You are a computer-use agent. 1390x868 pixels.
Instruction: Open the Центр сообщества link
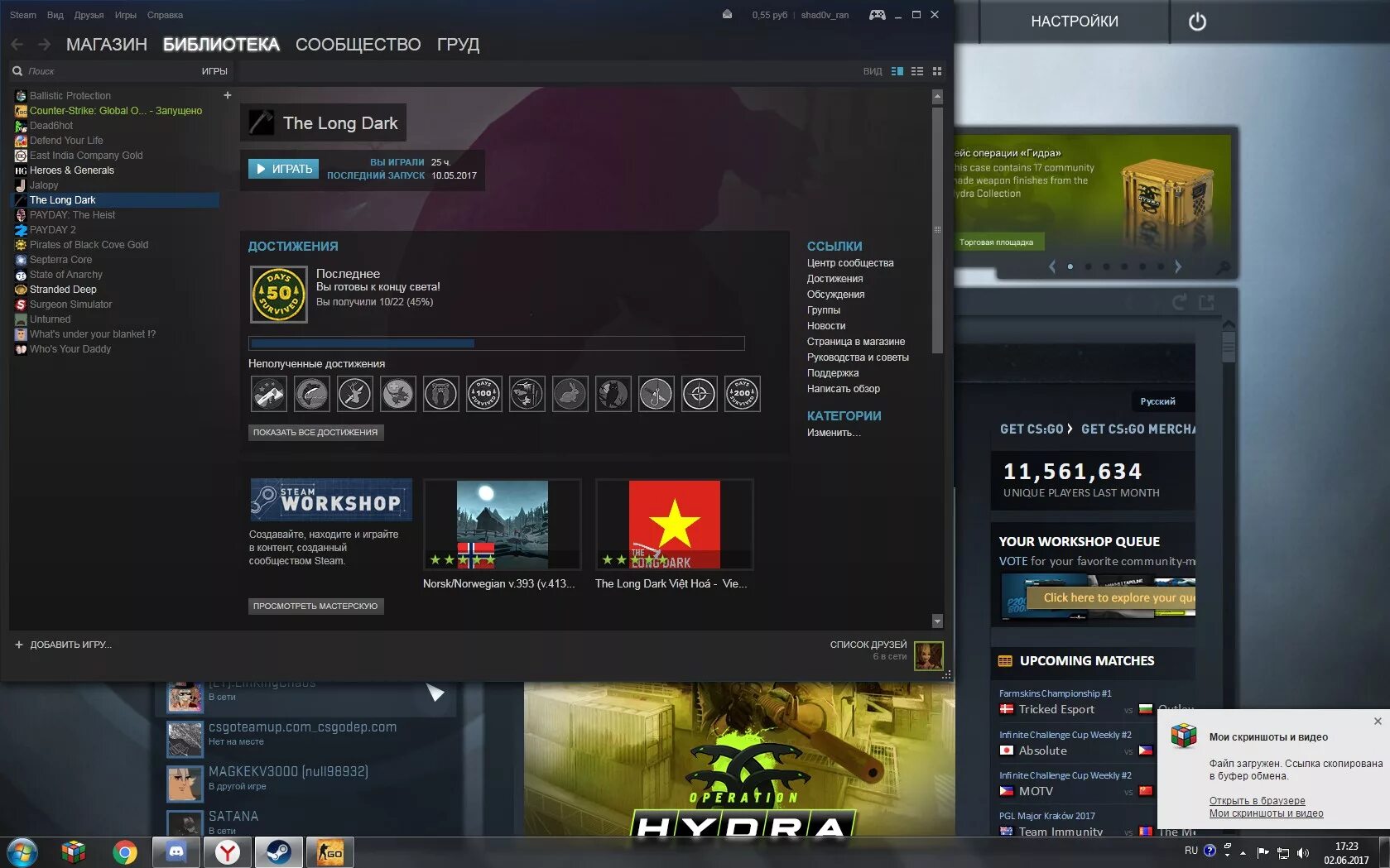(x=850, y=263)
